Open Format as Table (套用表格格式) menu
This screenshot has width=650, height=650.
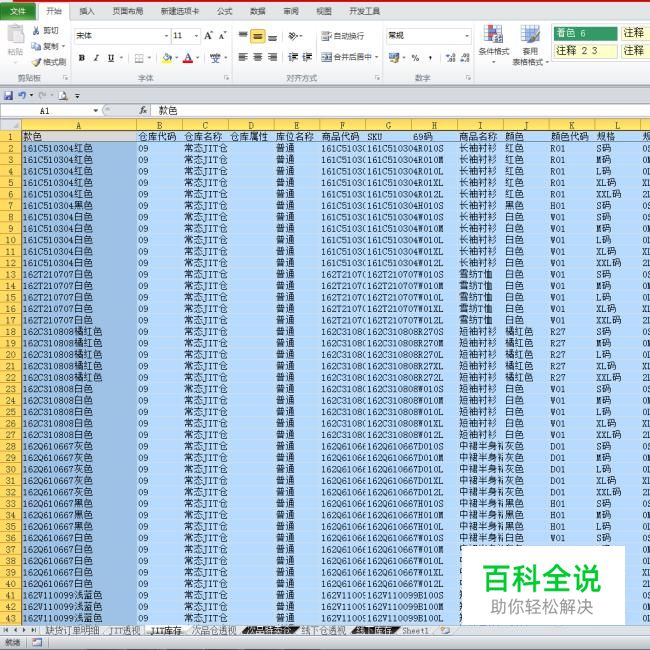pyautogui.click(x=530, y=45)
